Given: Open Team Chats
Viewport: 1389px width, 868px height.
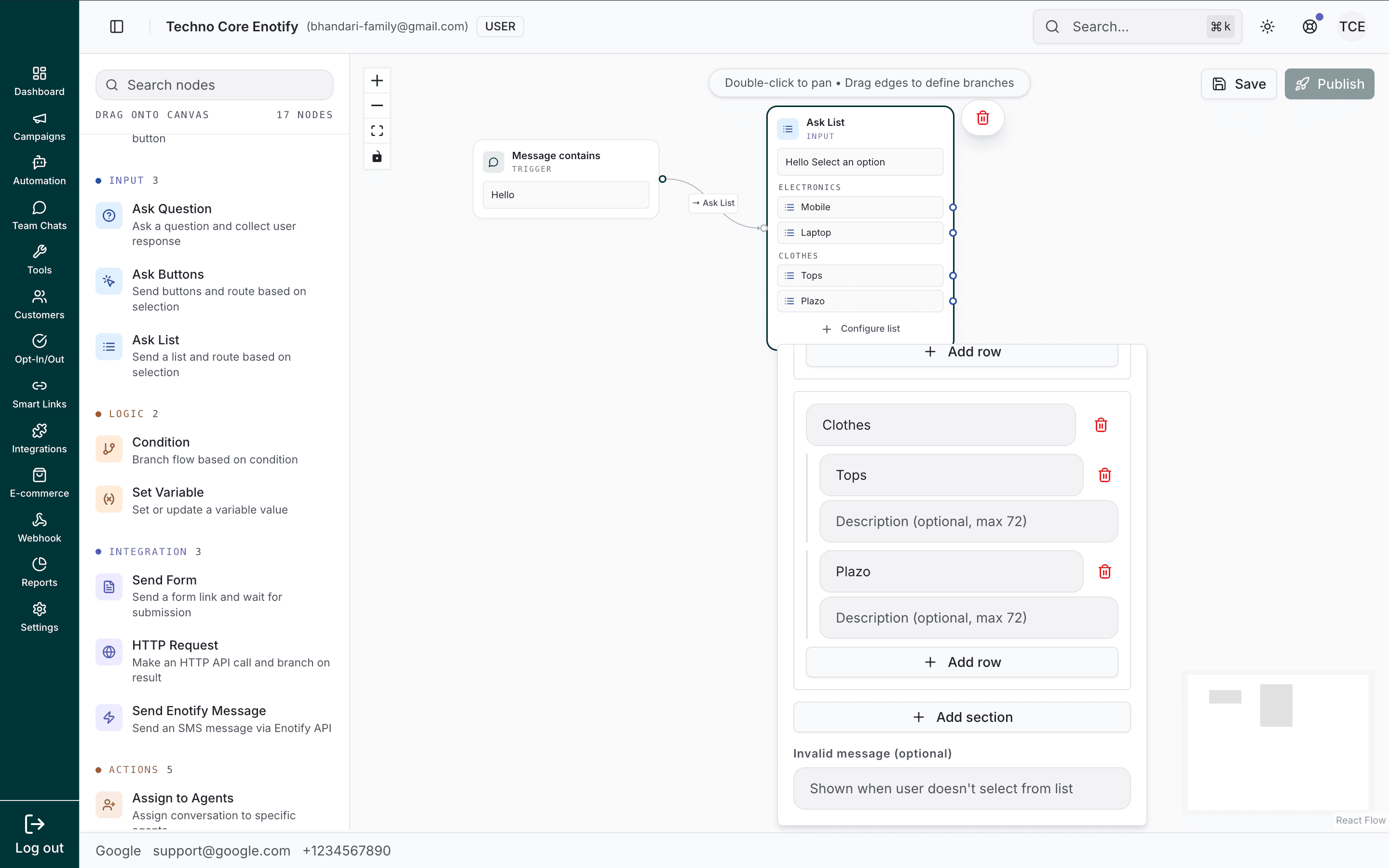Looking at the screenshot, I should point(39,215).
